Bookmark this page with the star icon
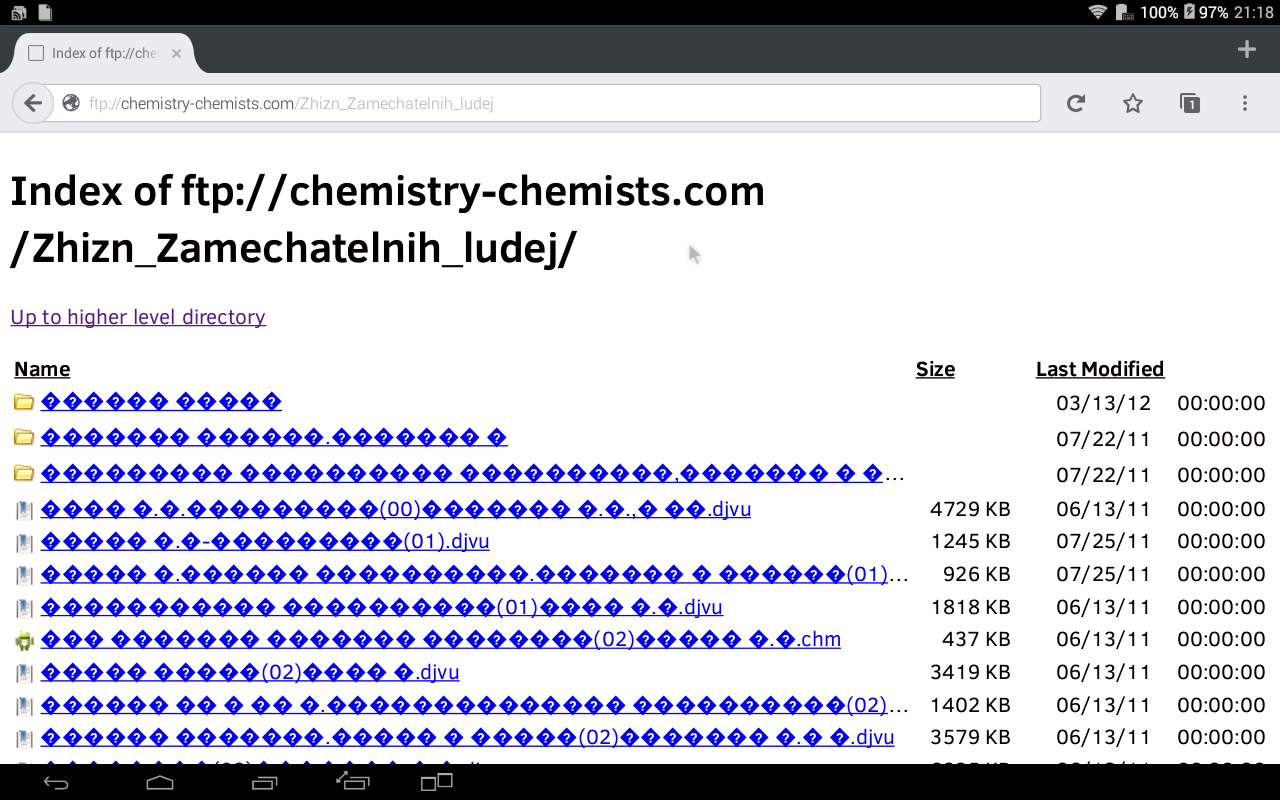Image resolution: width=1280 pixels, height=800 pixels. [x=1132, y=103]
